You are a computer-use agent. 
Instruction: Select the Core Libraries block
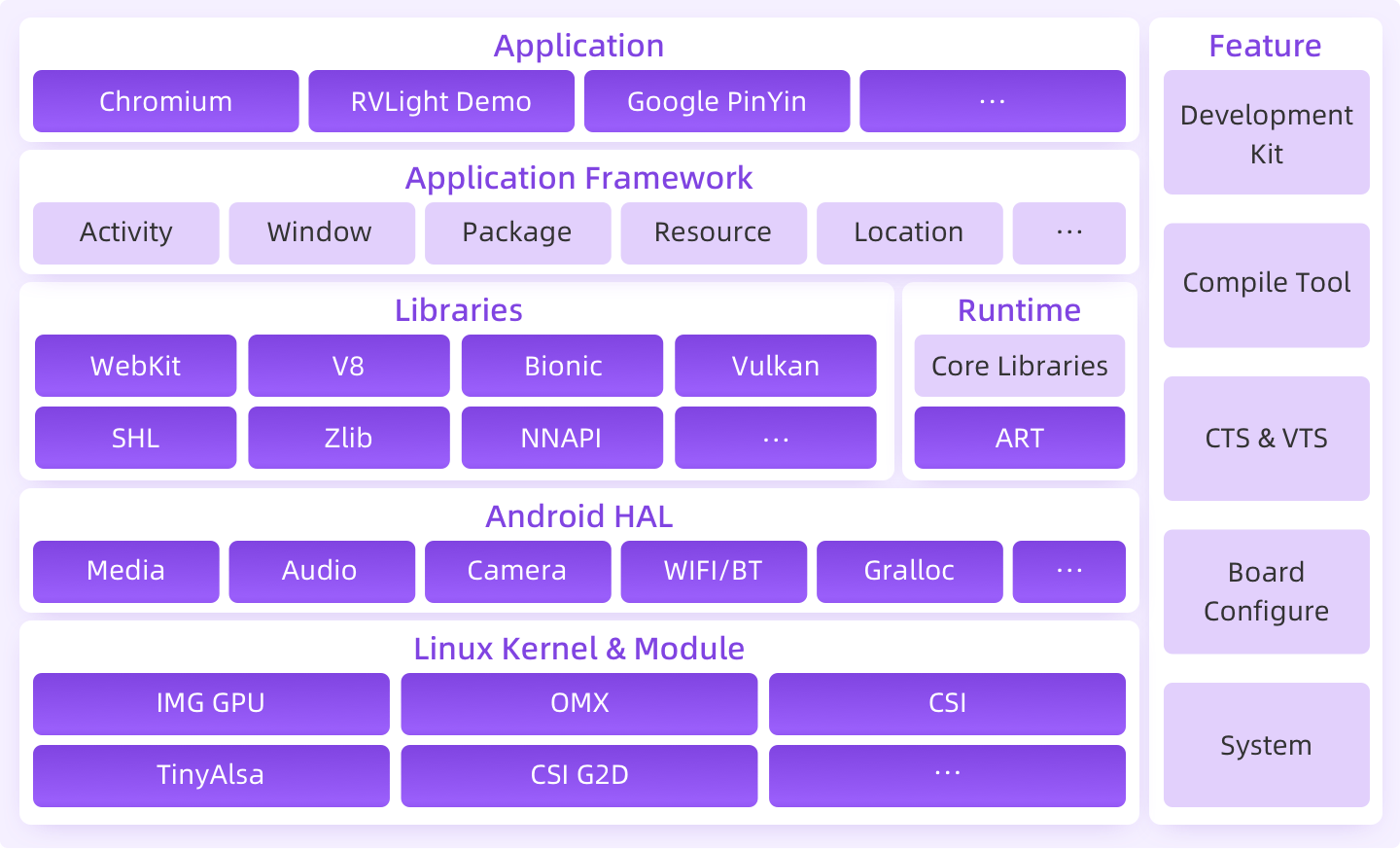tap(1019, 366)
